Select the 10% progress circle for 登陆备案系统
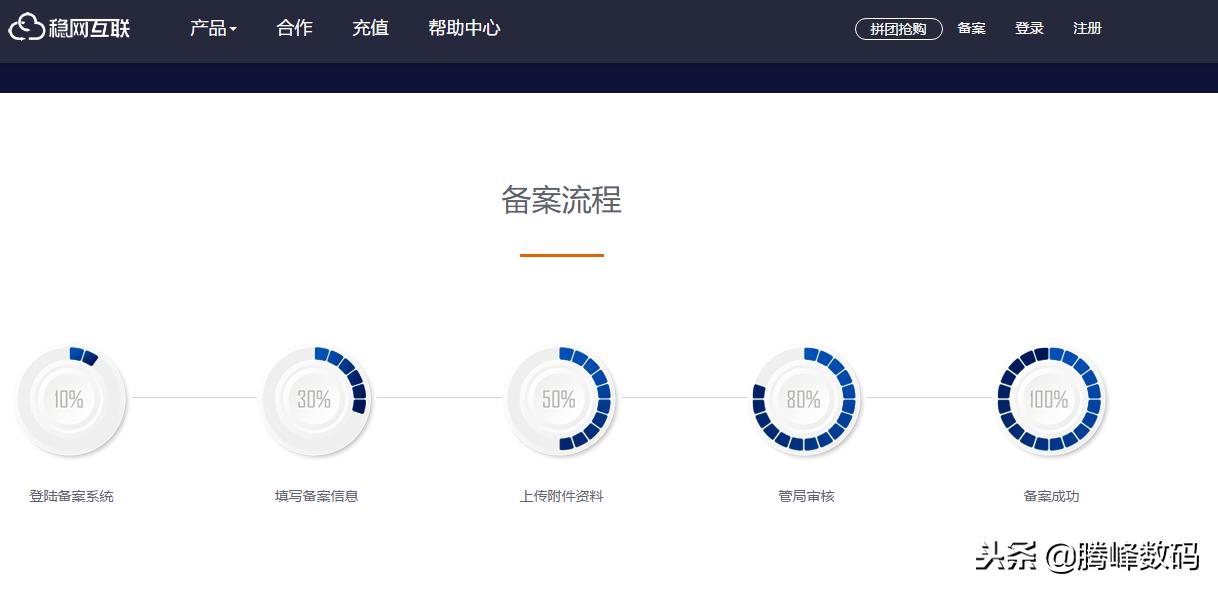The height and width of the screenshot is (589, 1218). click(x=71, y=399)
